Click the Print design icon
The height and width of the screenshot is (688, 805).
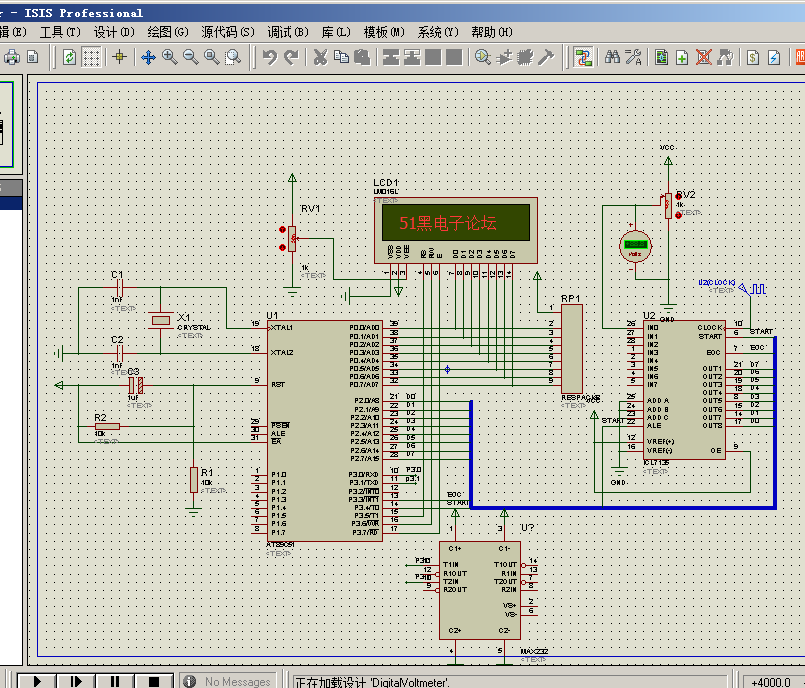point(12,57)
